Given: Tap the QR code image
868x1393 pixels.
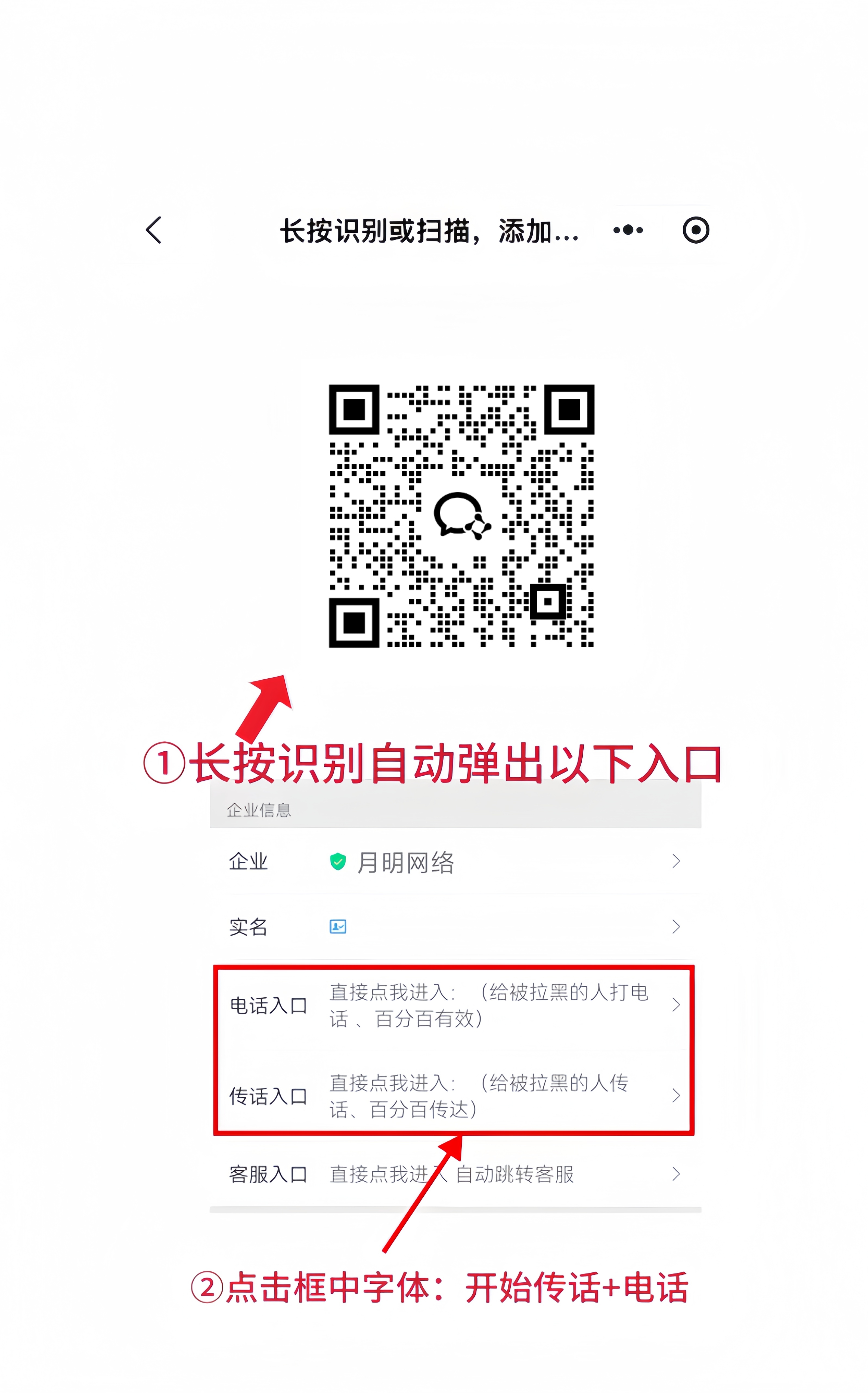Looking at the screenshot, I should (x=461, y=516).
